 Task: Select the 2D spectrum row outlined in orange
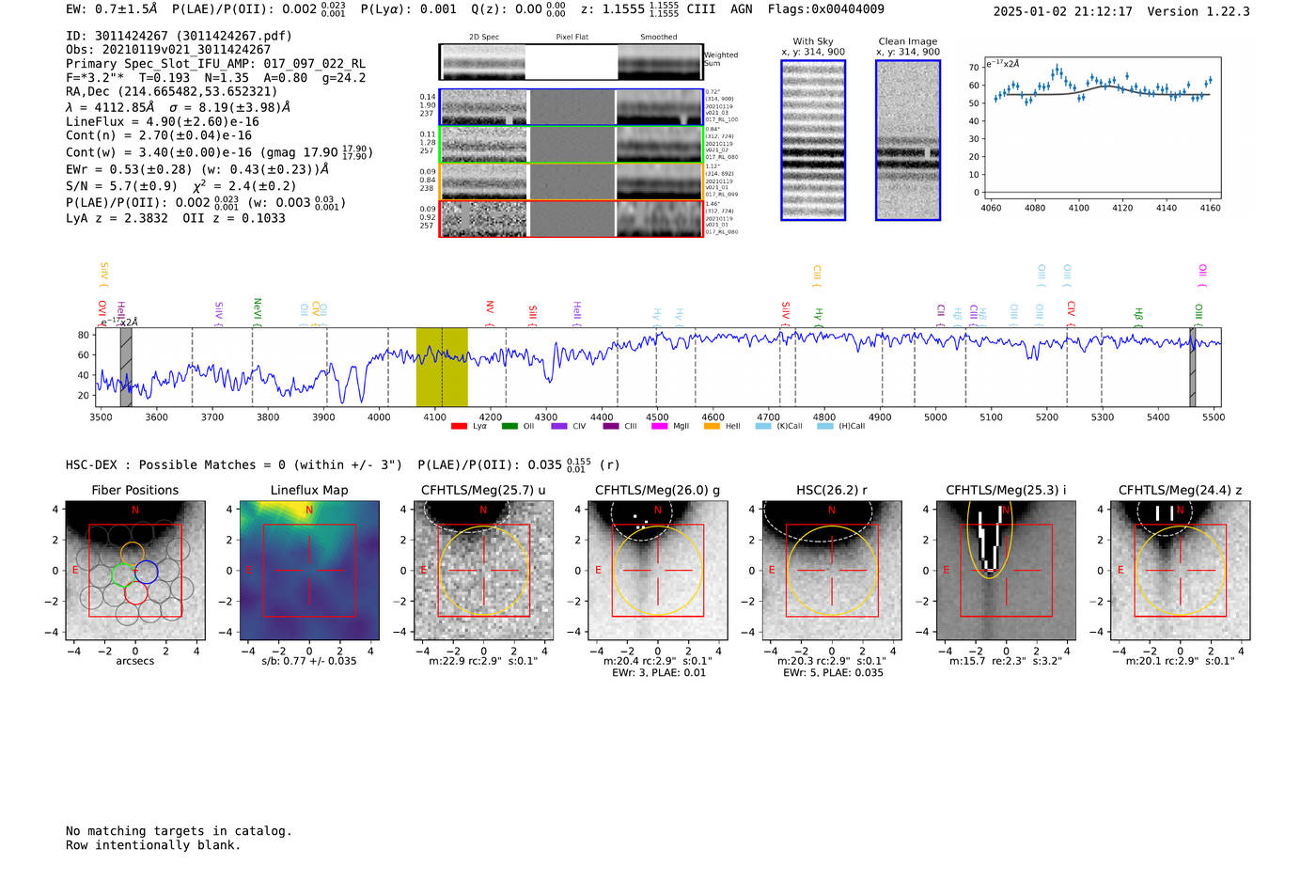(571, 182)
